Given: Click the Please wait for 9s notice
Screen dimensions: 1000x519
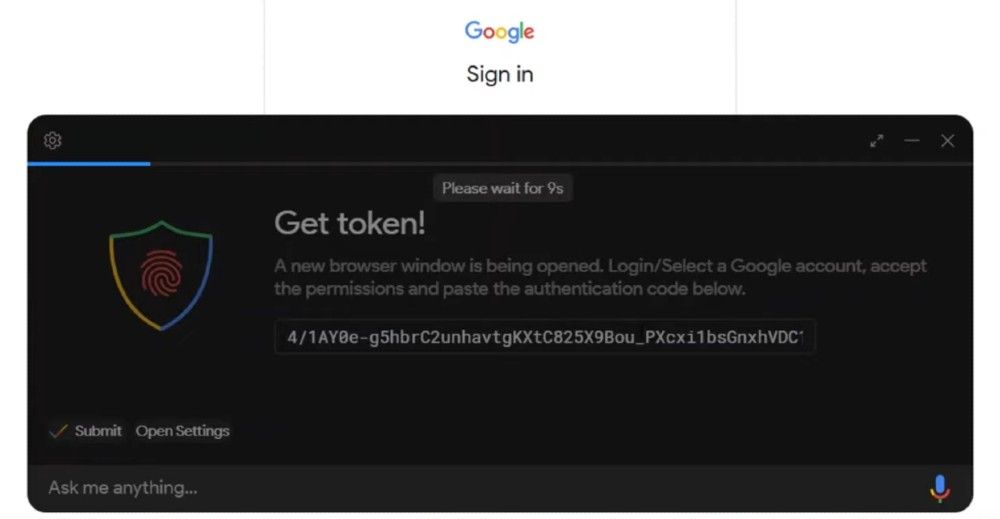Looking at the screenshot, I should click(x=503, y=188).
